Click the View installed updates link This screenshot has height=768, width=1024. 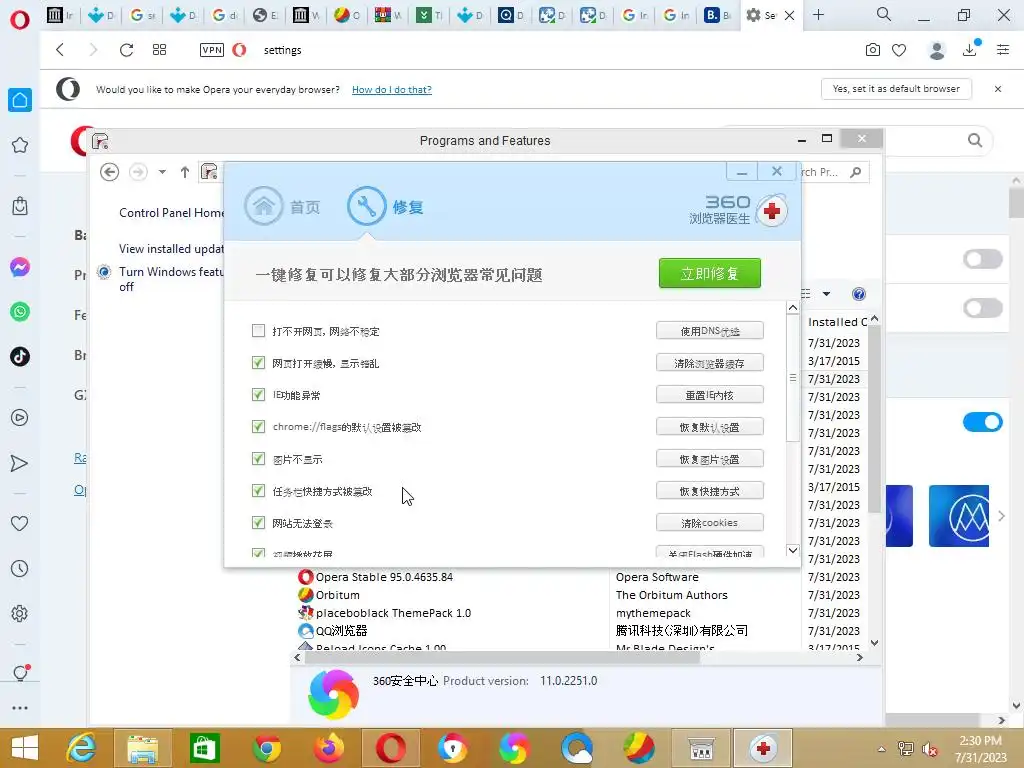[x=171, y=249]
